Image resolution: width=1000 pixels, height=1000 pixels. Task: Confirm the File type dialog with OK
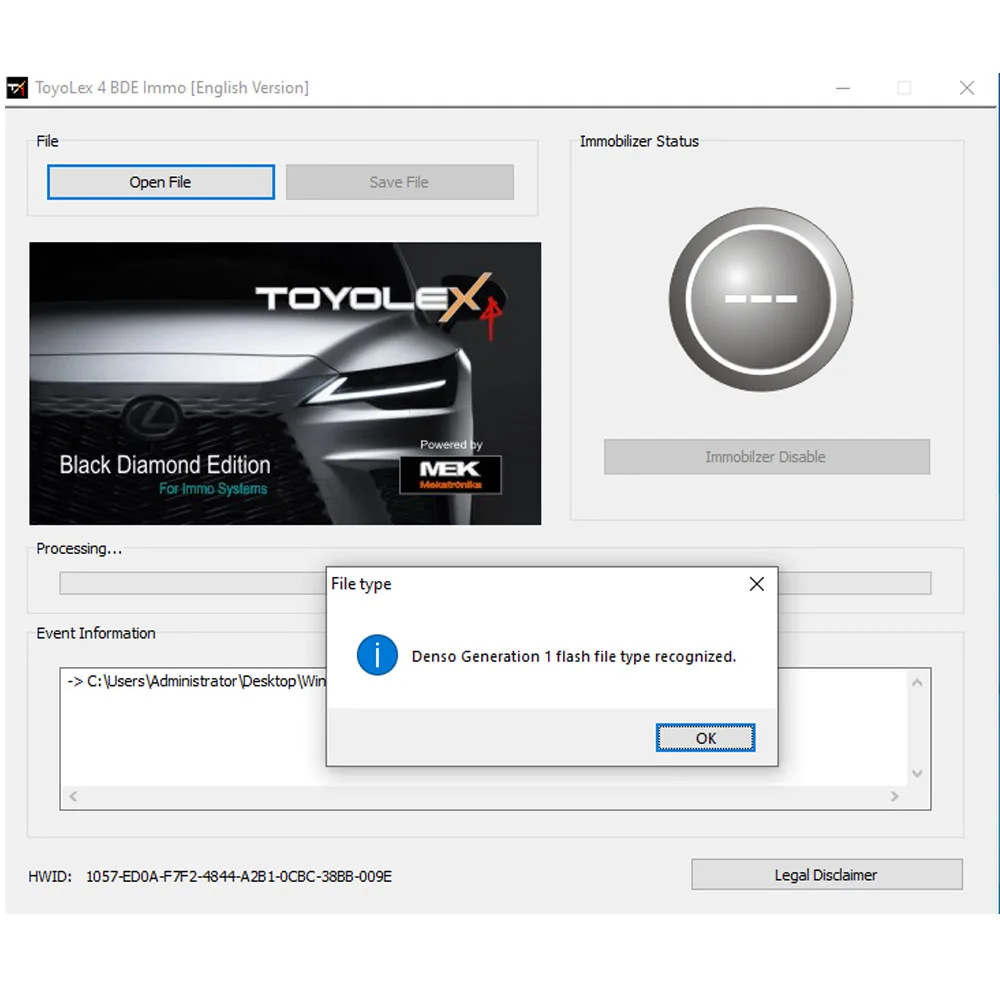tap(705, 738)
